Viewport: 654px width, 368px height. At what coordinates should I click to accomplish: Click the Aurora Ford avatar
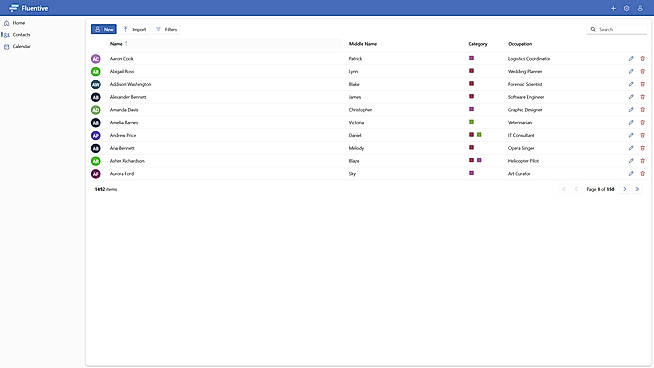tap(96, 174)
